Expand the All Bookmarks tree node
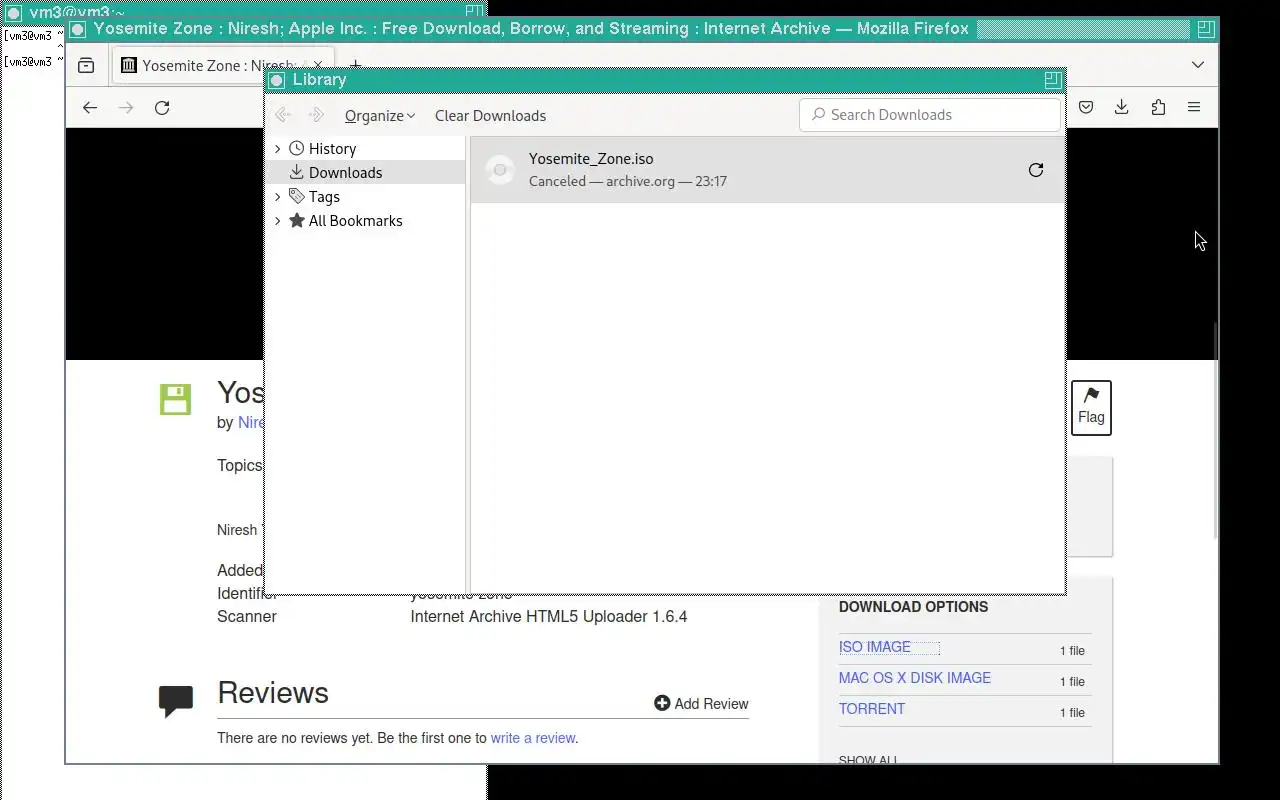The image size is (1280, 800). pyautogui.click(x=278, y=220)
